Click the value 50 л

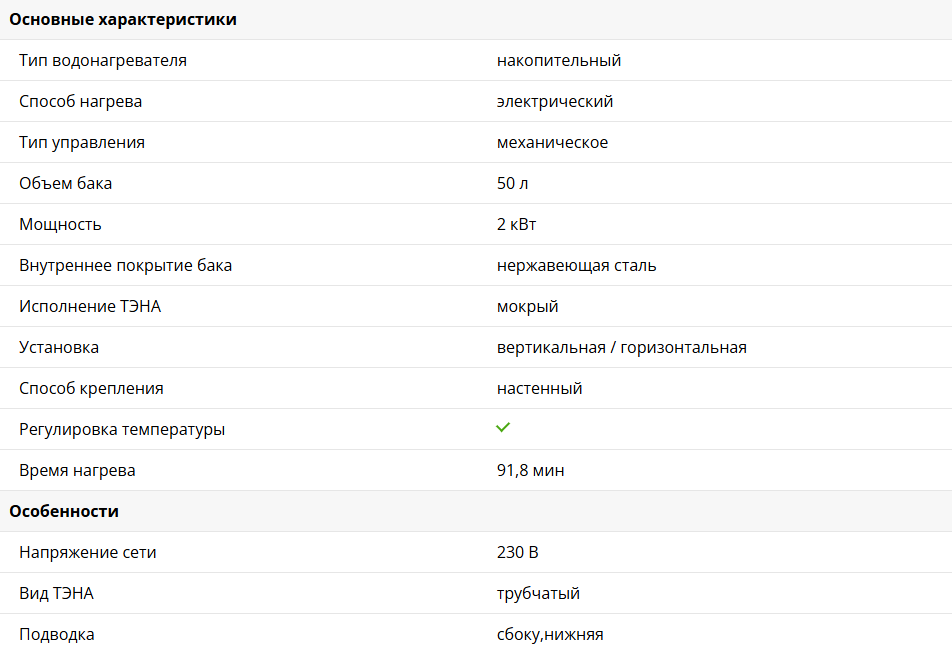(x=512, y=183)
